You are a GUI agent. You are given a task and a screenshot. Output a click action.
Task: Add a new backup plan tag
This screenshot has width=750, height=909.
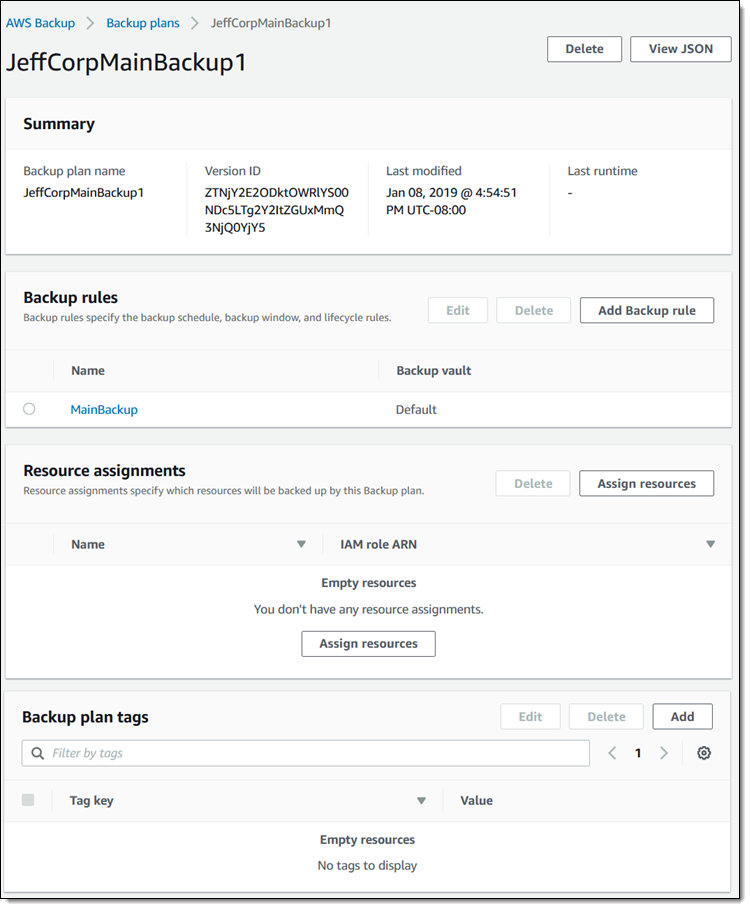pos(682,716)
